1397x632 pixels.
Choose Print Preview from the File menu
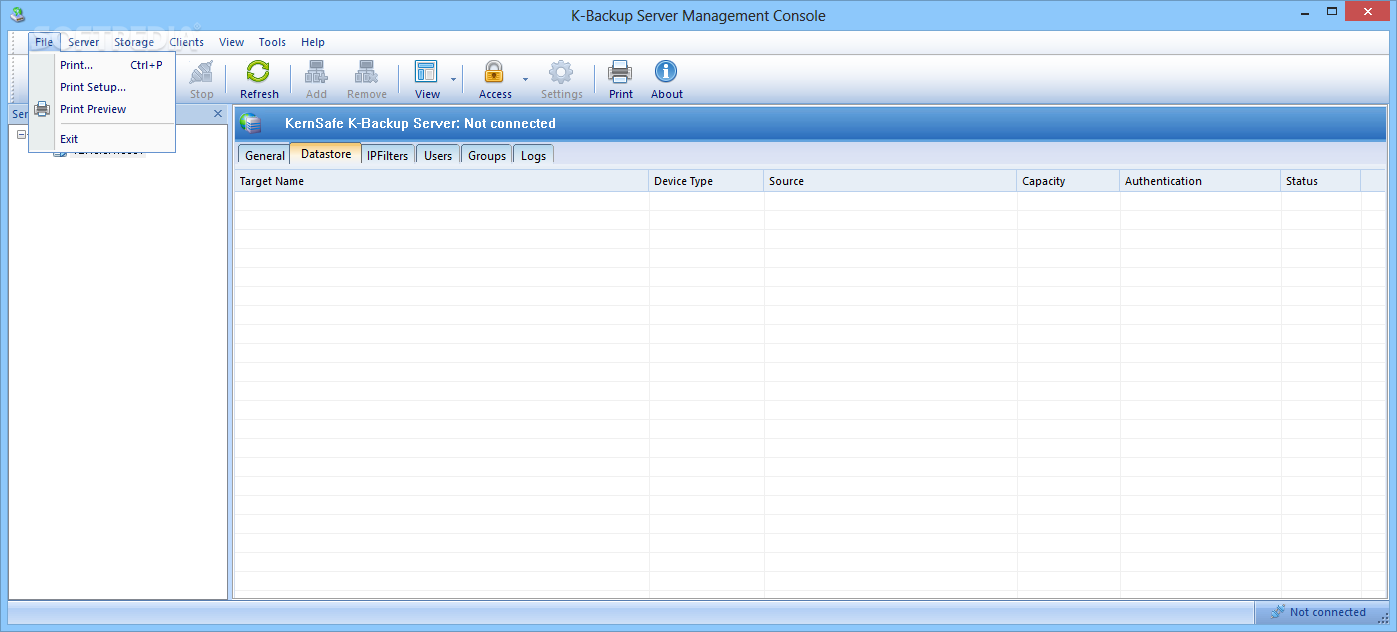[102, 109]
